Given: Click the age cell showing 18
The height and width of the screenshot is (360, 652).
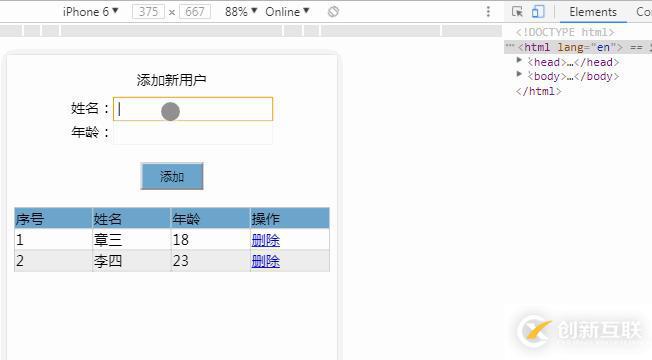Looking at the screenshot, I should [210, 240].
